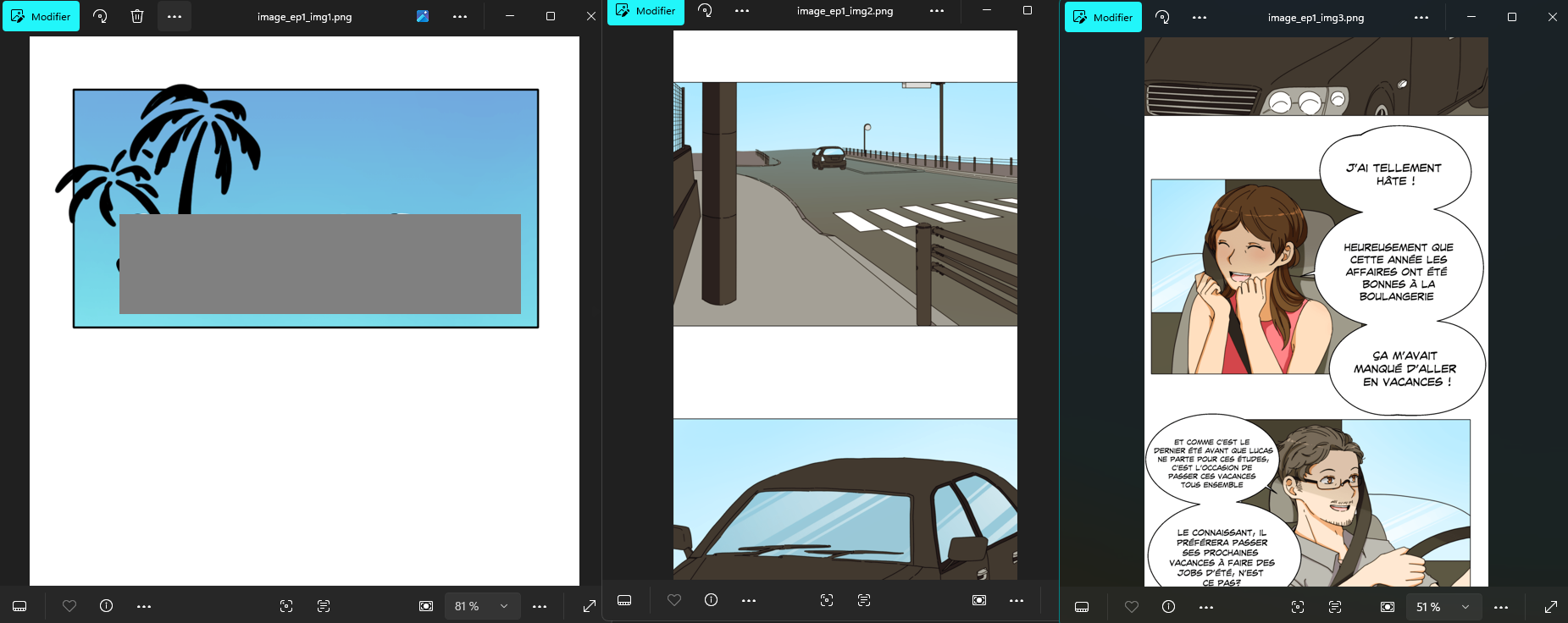The height and width of the screenshot is (623, 1568).
Task: Rotate image_ep1_img1.png using the rotate icon
Action: [x=100, y=16]
